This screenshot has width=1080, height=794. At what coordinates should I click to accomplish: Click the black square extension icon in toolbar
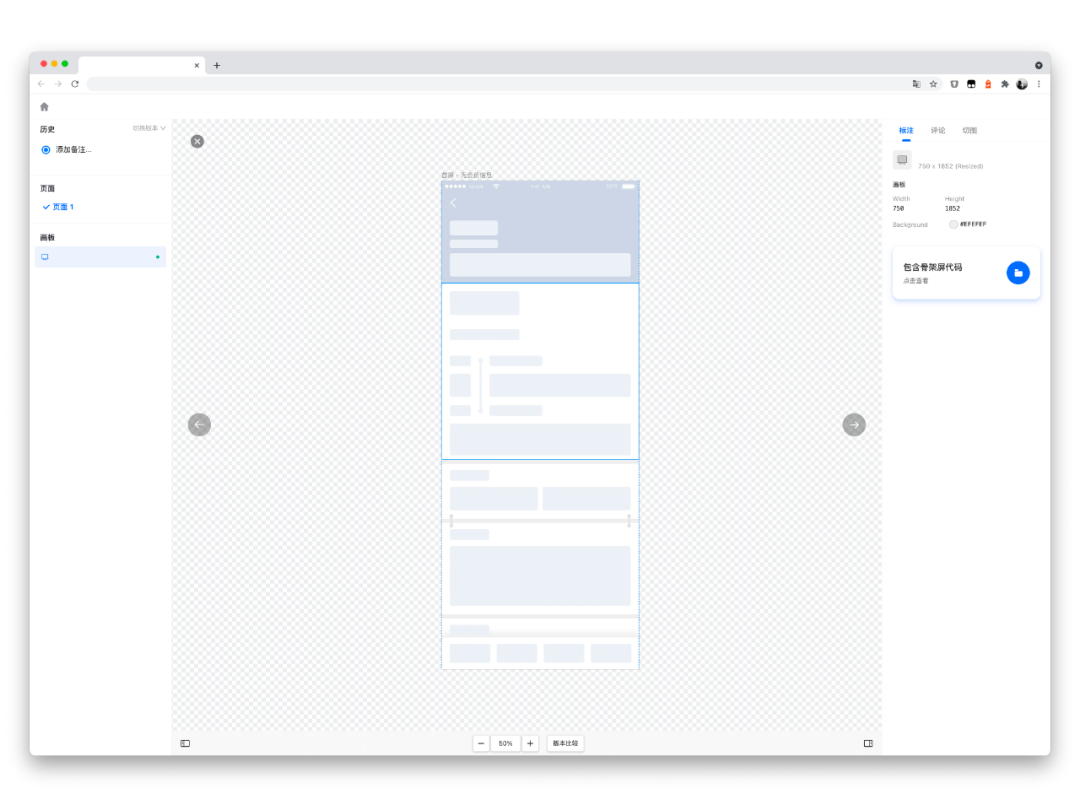tap(971, 84)
